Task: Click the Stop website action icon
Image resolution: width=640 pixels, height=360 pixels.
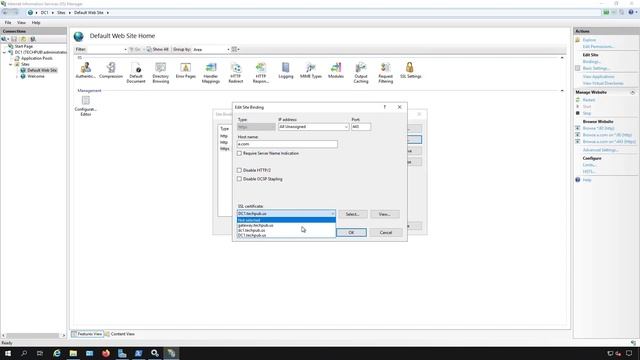Action: (578, 113)
